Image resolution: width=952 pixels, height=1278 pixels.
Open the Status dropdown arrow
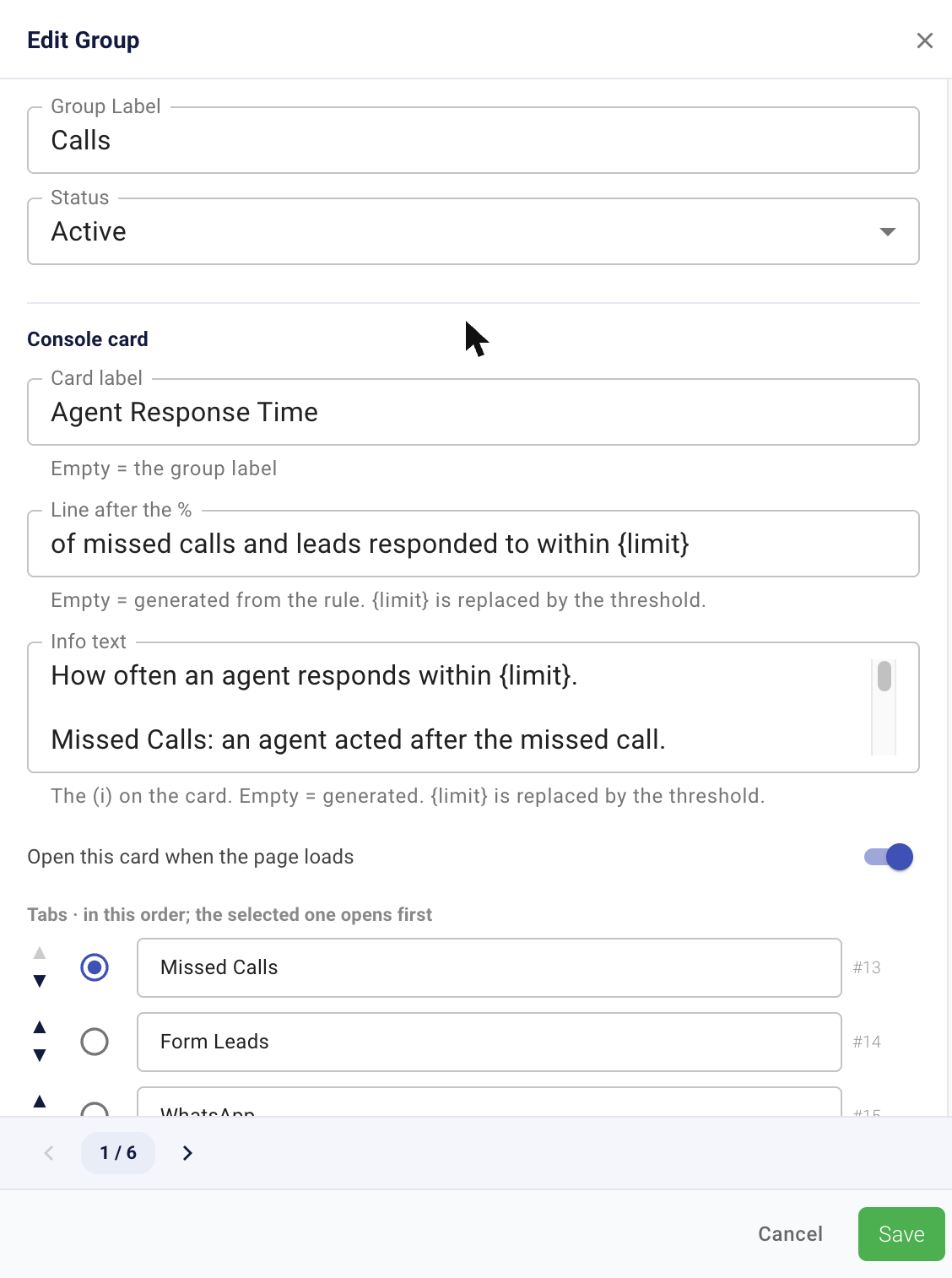(886, 232)
